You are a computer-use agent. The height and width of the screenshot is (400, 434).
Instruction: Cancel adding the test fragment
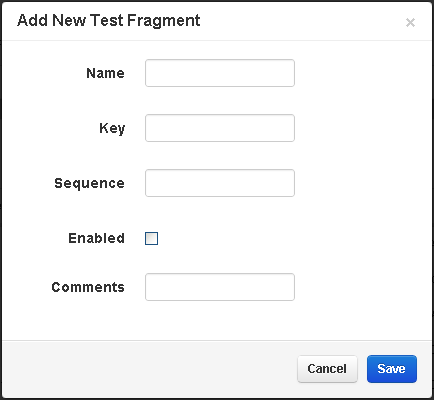(x=327, y=369)
